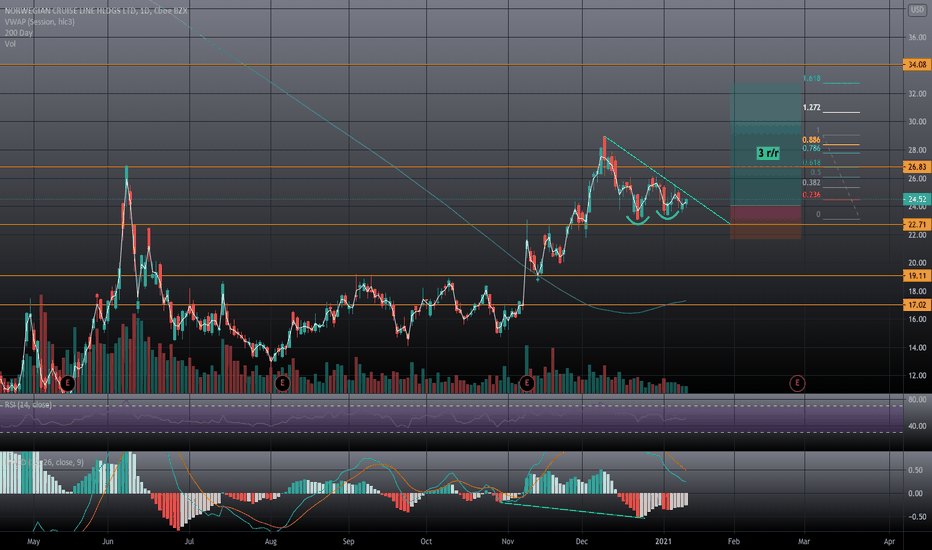The height and width of the screenshot is (550, 932).
Task: Select the 3 r/r risk-reward label
Action: [x=768, y=153]
